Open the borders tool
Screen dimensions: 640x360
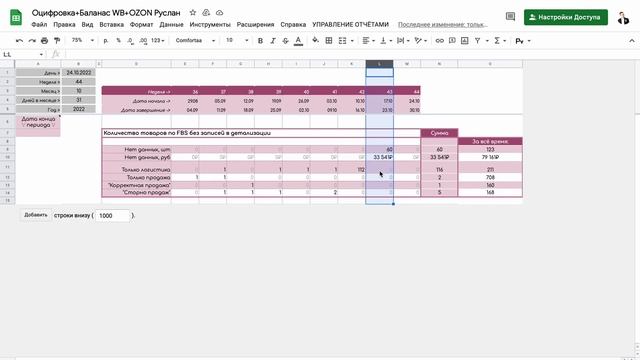click(329, 40)
